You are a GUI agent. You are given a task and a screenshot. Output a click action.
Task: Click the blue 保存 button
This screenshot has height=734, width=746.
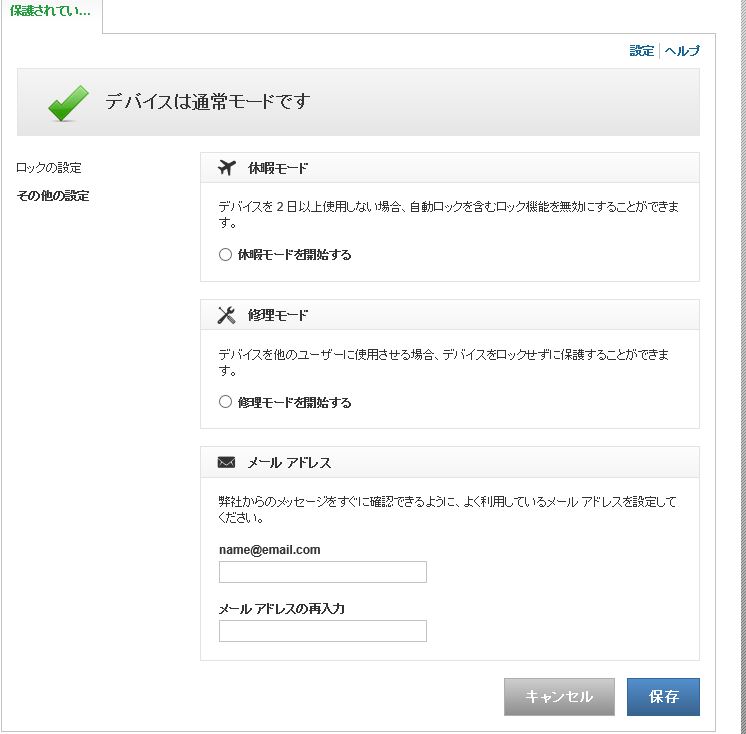pos(663,697)
